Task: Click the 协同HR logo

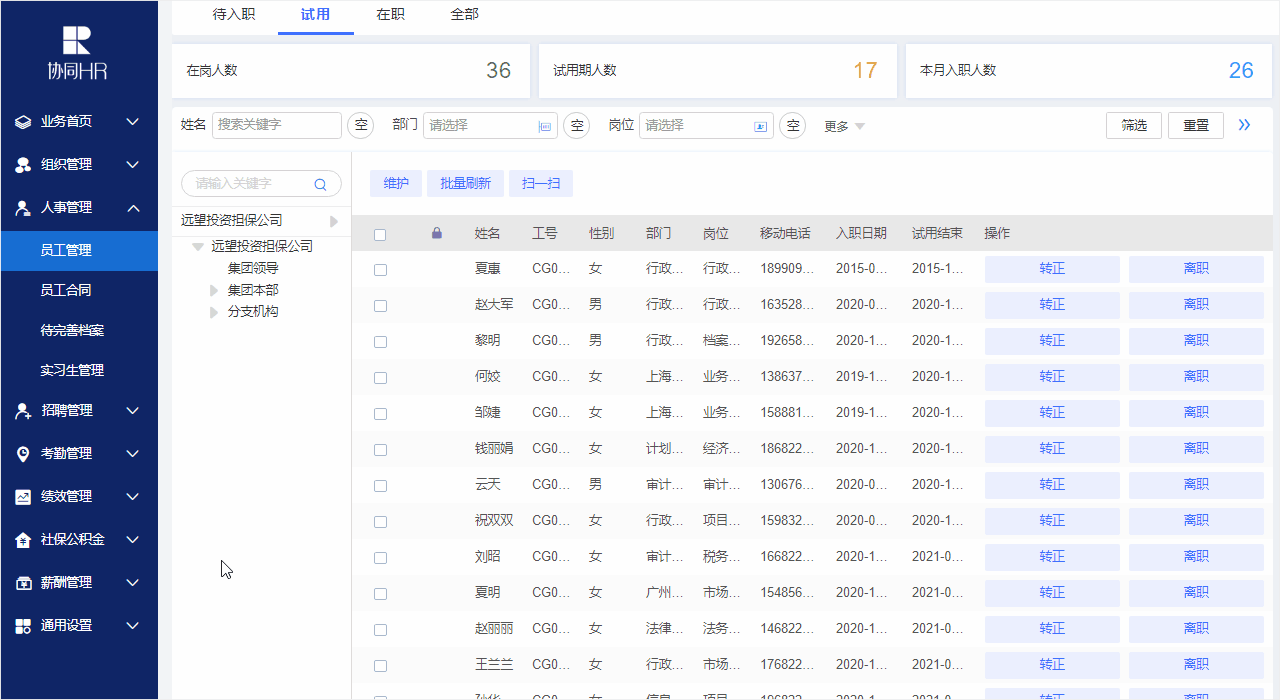Action: [77, 53]
